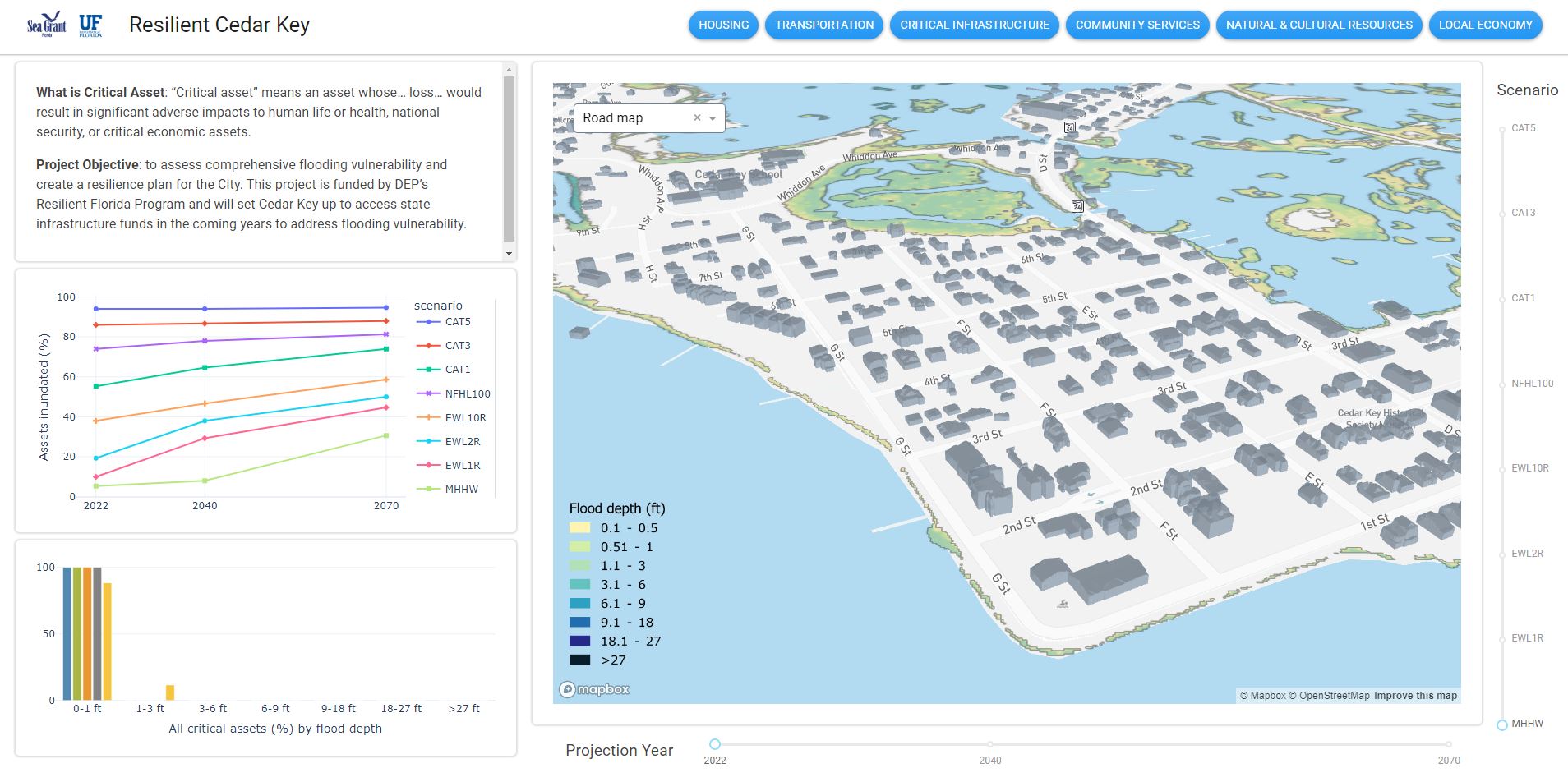Open the Local Economy section

point(1485,25)
